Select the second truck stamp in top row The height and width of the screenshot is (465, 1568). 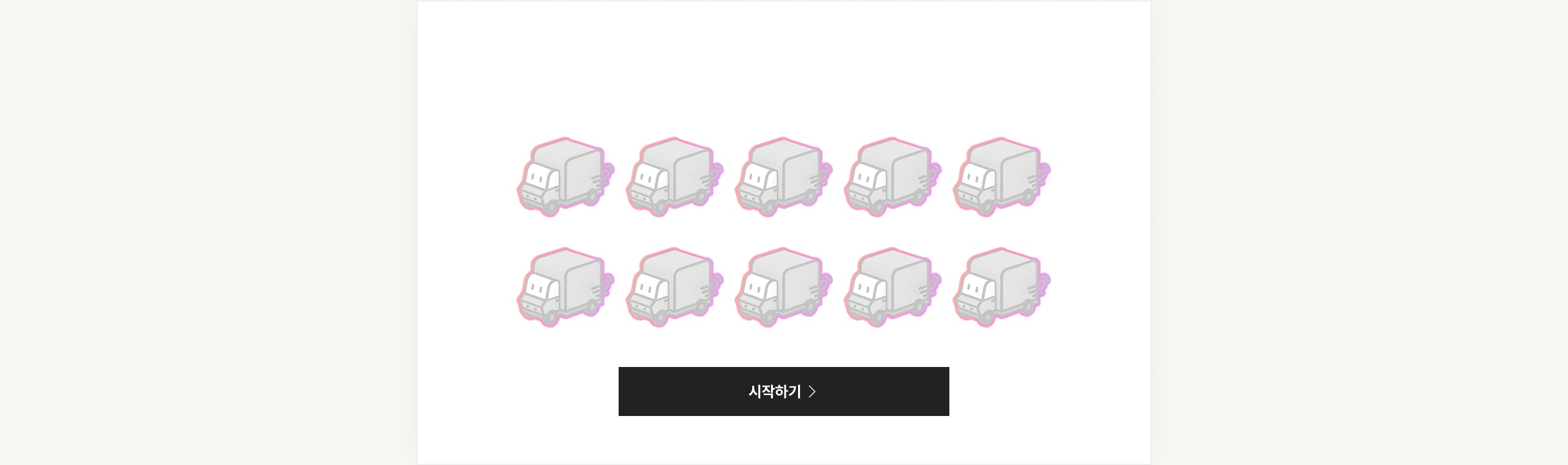[x=674, y=177]
